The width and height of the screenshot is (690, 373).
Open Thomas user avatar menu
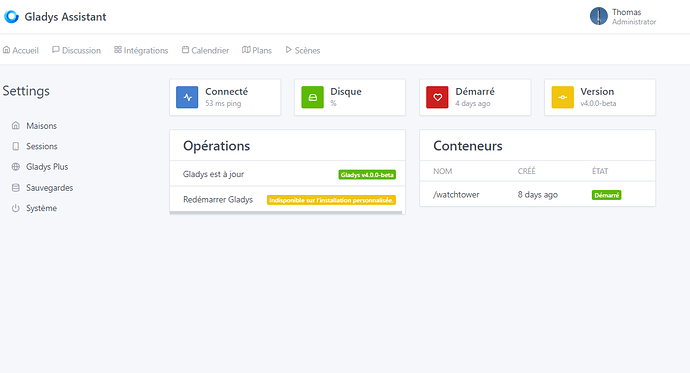[598, 16]
